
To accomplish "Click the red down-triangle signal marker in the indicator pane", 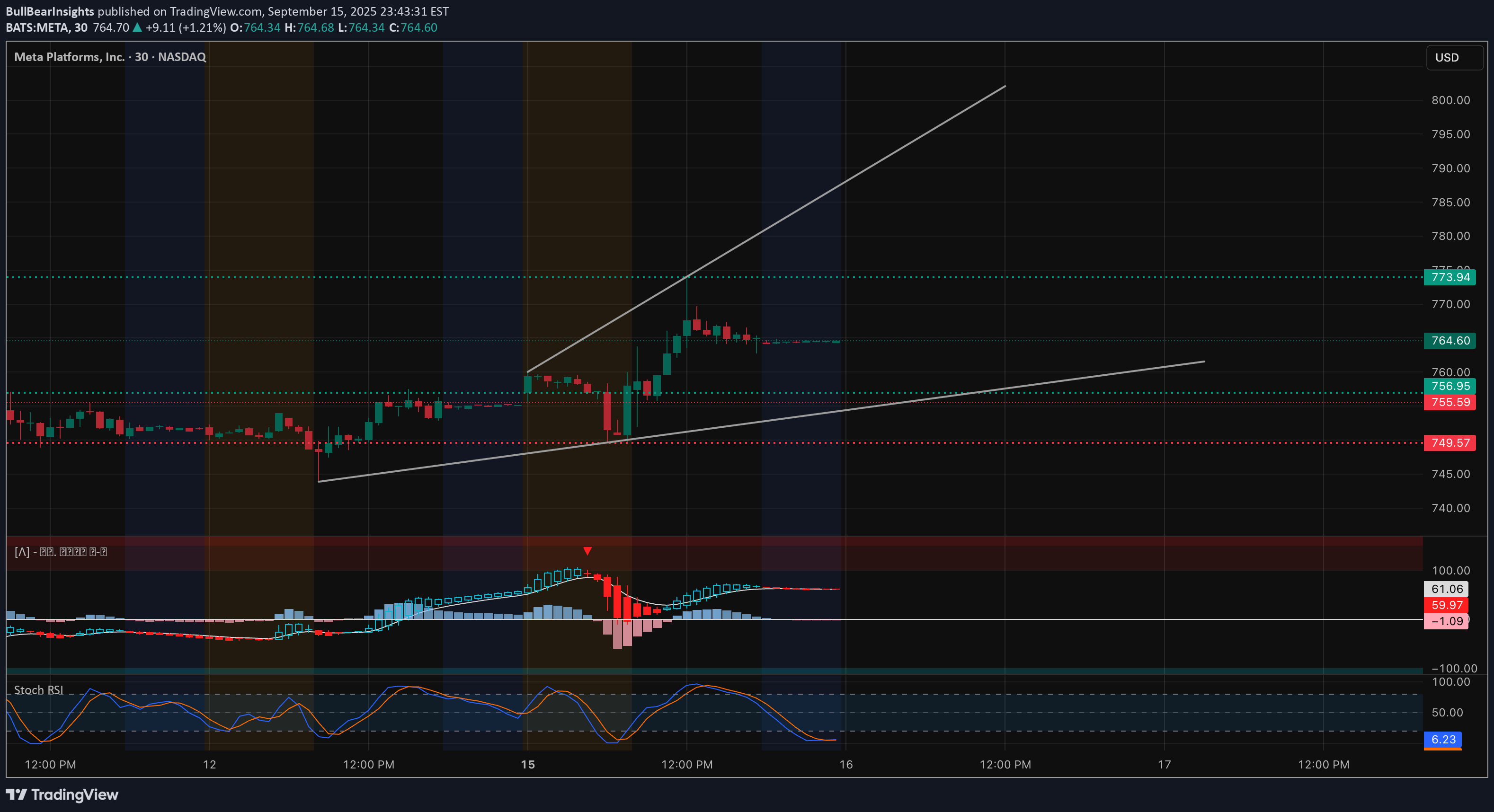I will pyautogui.click(x=587, y=551).
